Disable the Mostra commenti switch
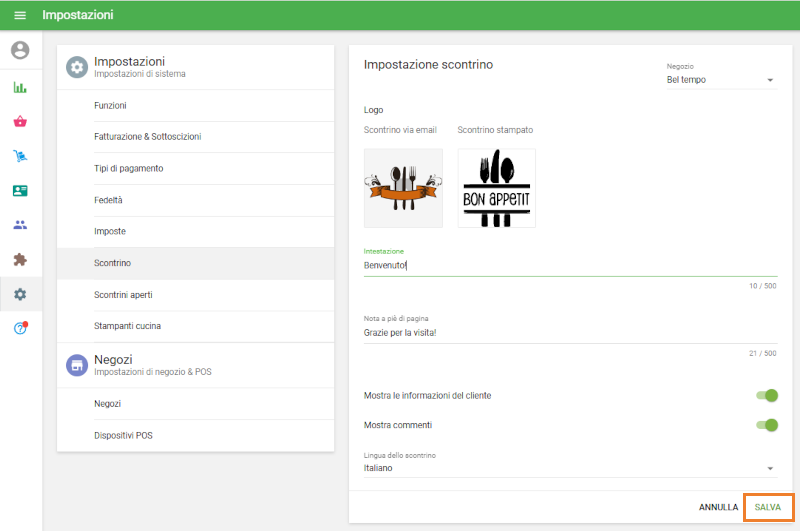The height and width of the screenshot is (531, 800). tap(766, 425)
